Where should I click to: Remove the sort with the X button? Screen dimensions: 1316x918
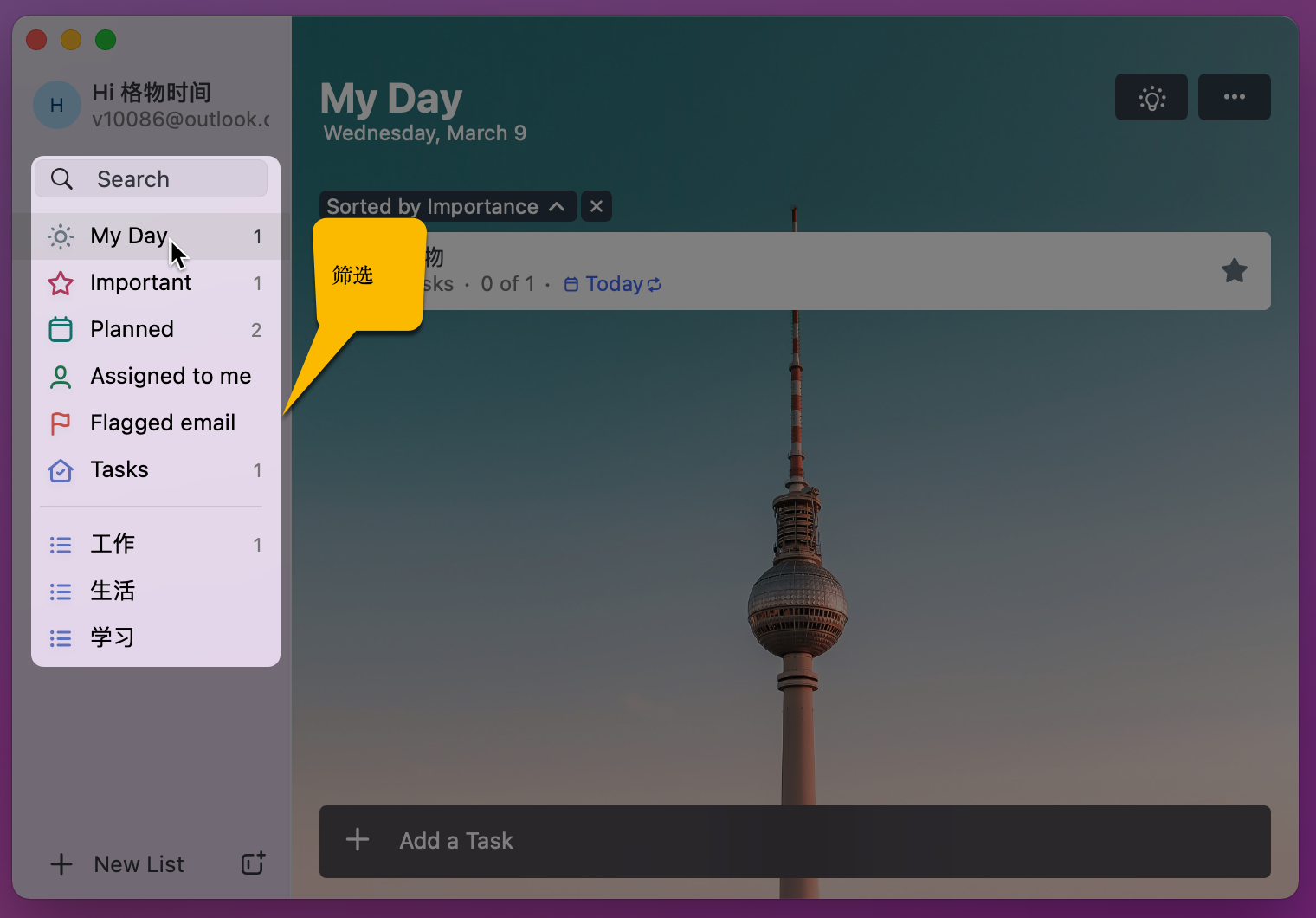tap(597, 206)
